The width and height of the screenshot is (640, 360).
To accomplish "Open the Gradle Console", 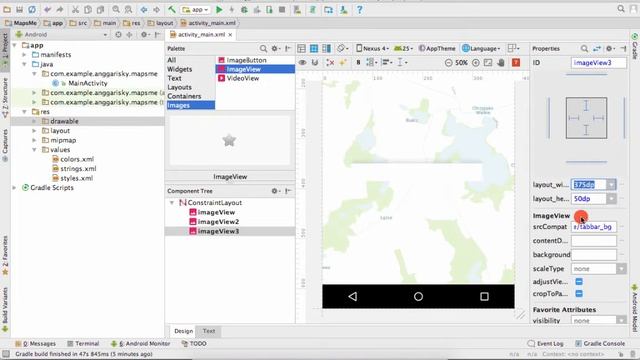I will (x=600, y=344).
